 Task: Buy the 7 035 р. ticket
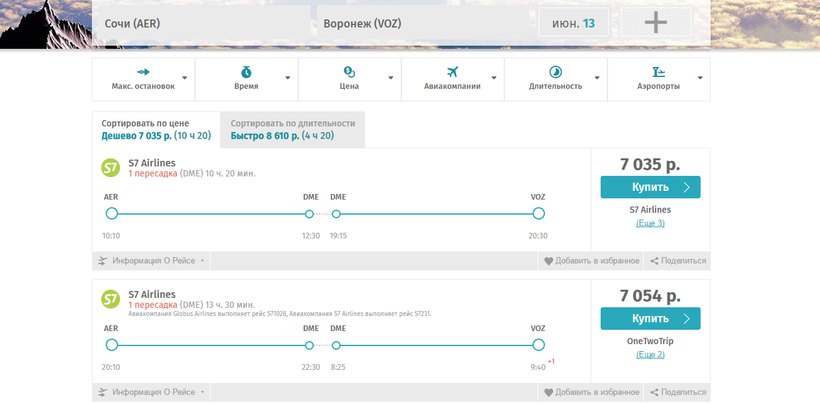650,187
